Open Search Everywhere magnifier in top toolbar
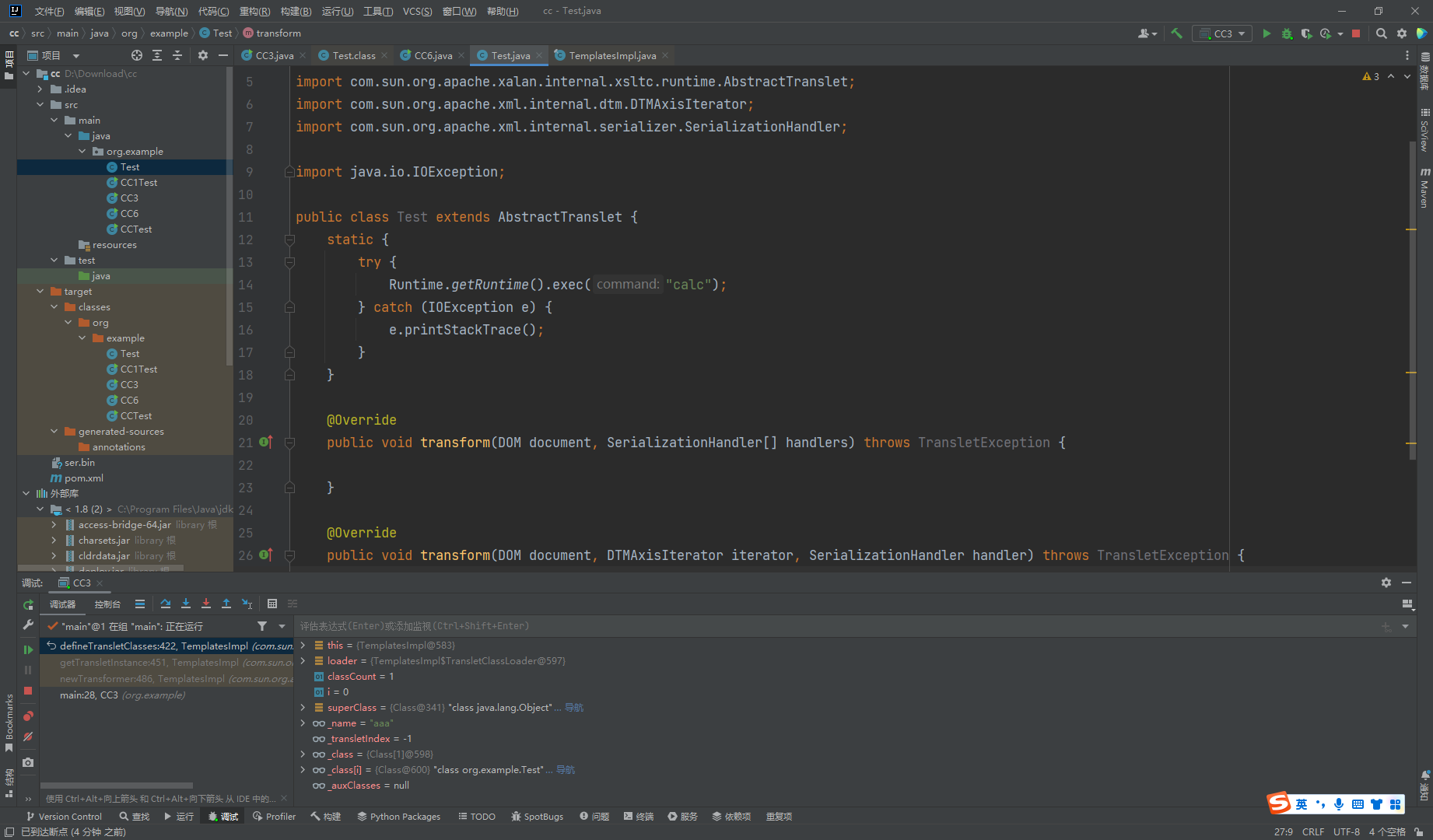 pyautogui.click(x=1382, y=33)
